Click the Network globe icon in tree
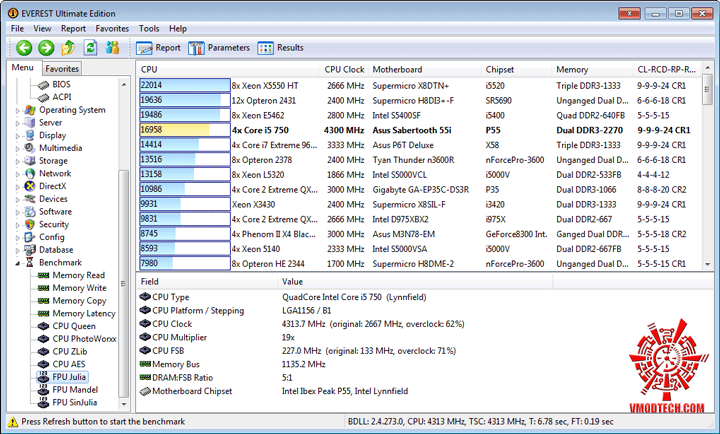 [30, 174]
